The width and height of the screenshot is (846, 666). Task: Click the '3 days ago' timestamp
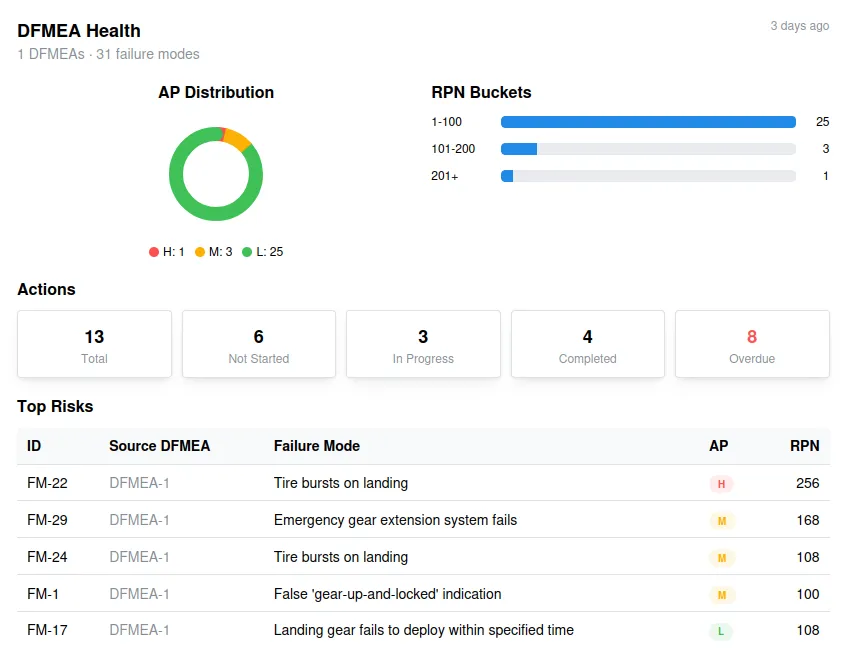coord(800,26)
